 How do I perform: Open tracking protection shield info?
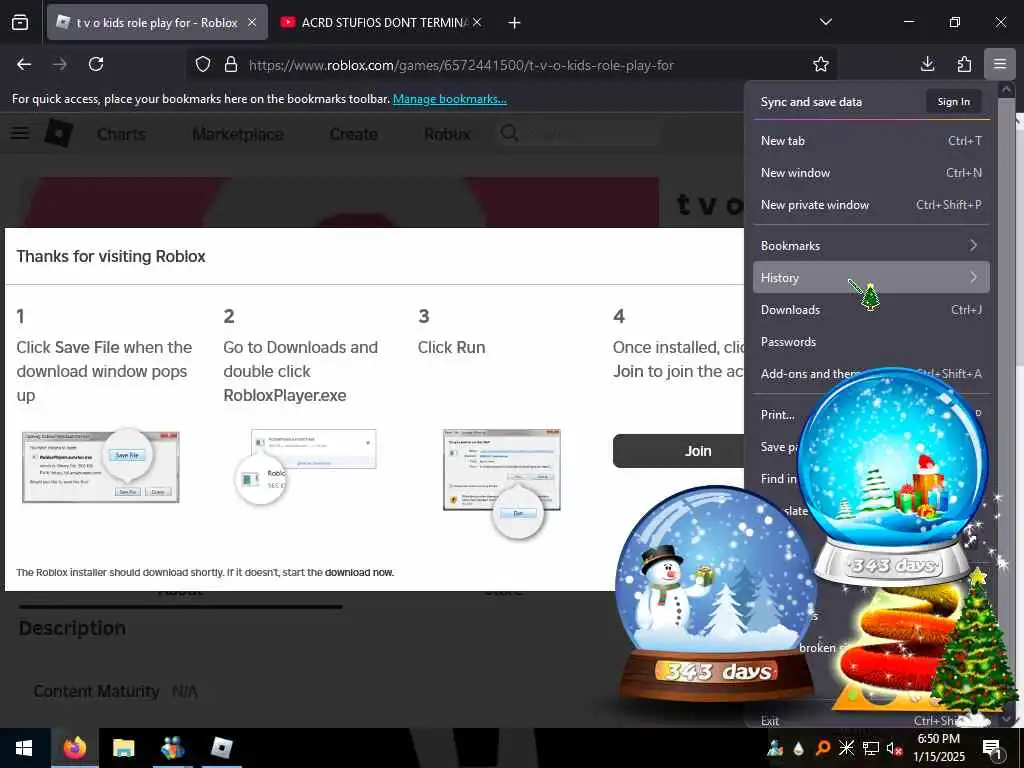click(203, 65)
